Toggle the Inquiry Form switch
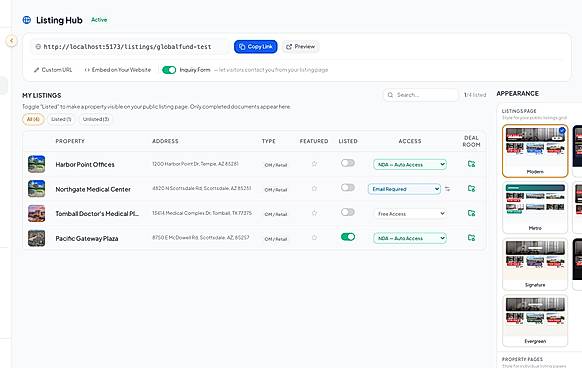 [x=169, y=70]
